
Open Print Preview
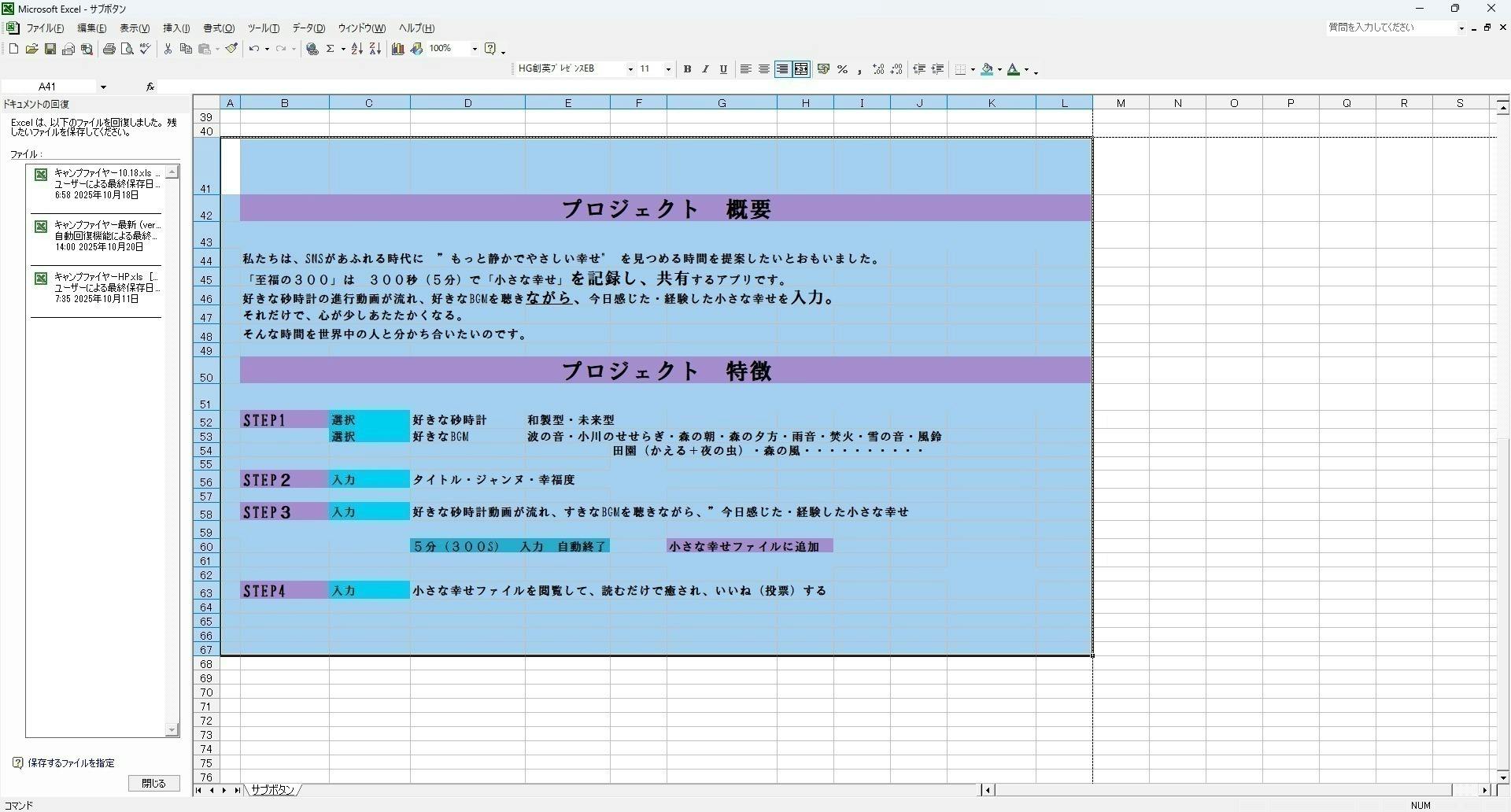tap(127, 49)
